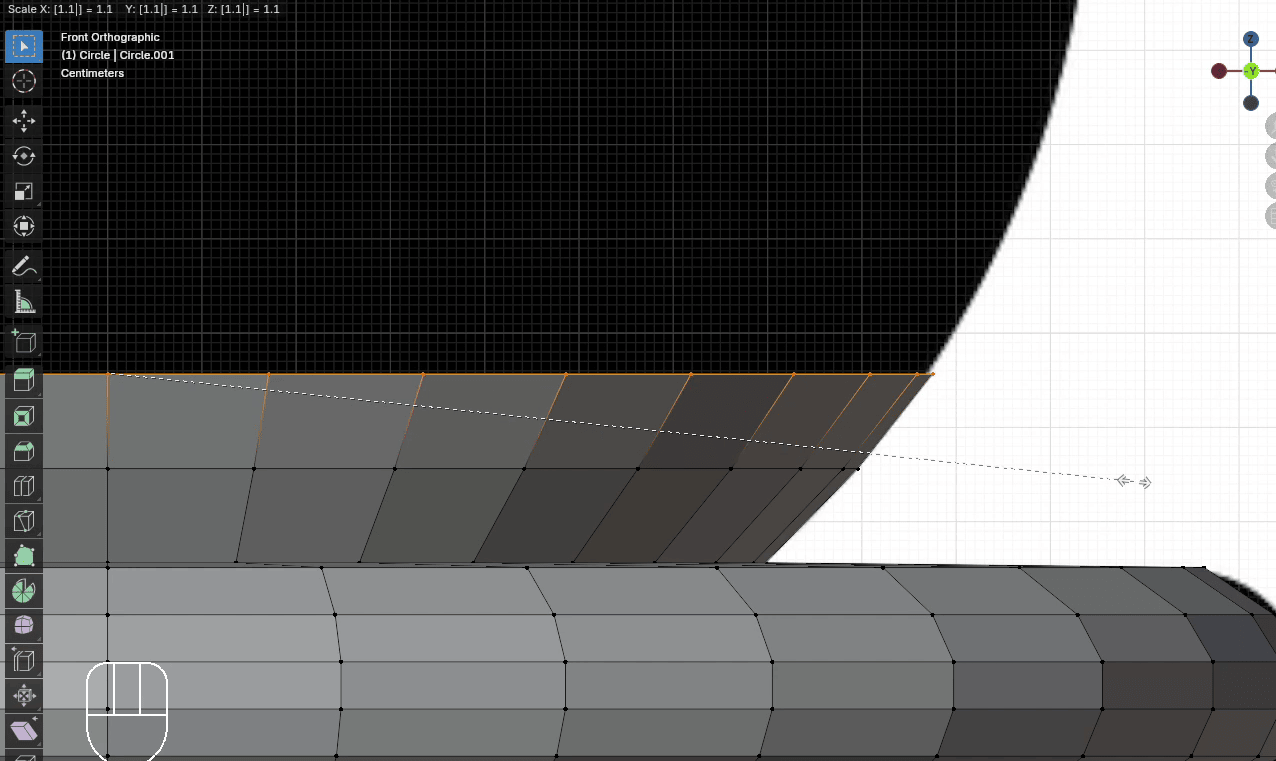1276x761 pixels.
Task: Pick the Inset Faces tool
Action: click(x=24, y=416)
